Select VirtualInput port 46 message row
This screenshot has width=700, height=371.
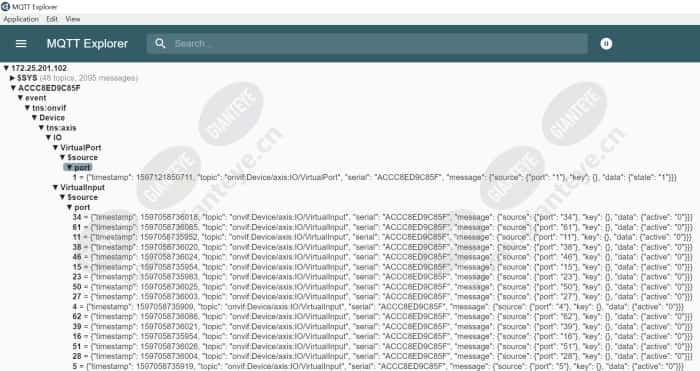(383, 257)
